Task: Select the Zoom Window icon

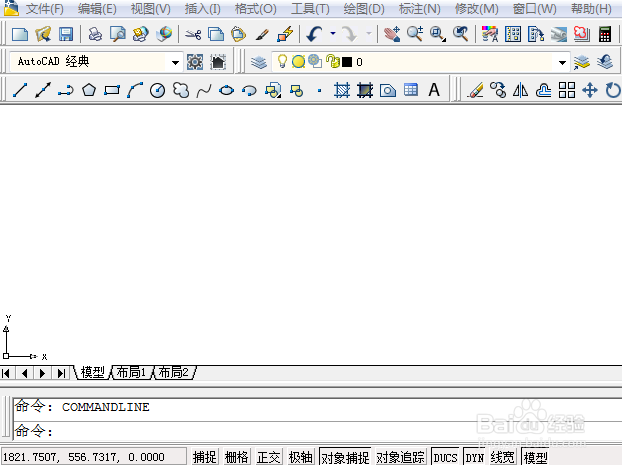Action: (438, 34)
